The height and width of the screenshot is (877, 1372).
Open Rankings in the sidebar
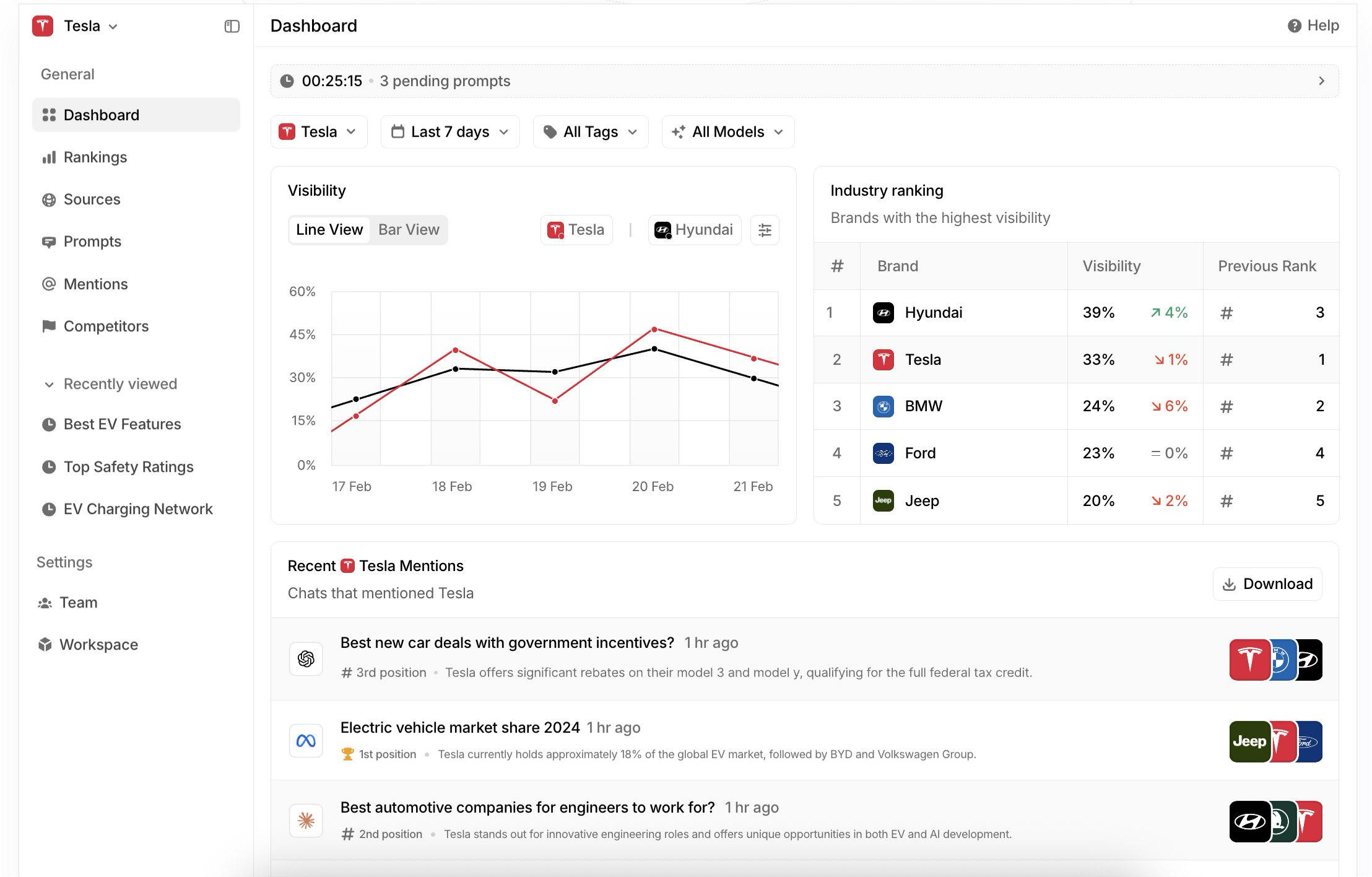[95, 157]
